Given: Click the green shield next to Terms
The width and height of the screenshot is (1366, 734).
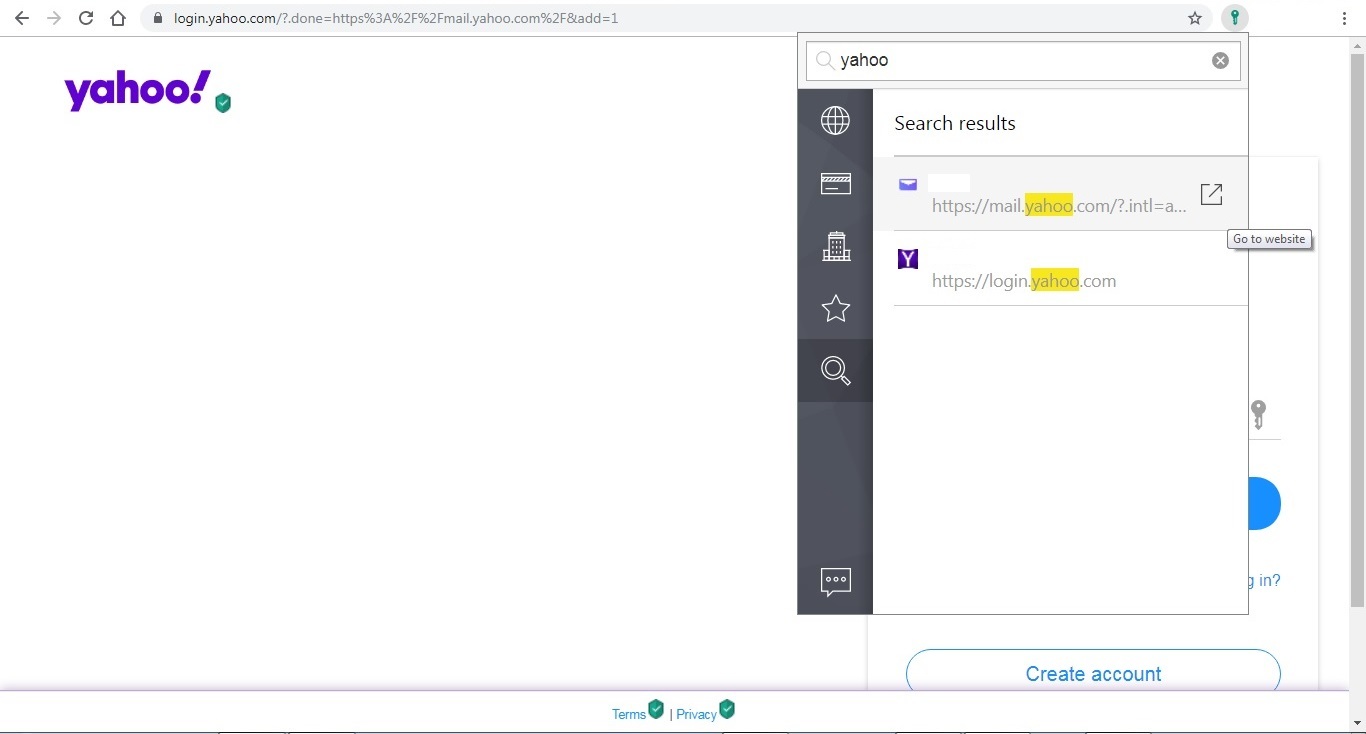Looking at the screenshot, I should pos(656,709).
